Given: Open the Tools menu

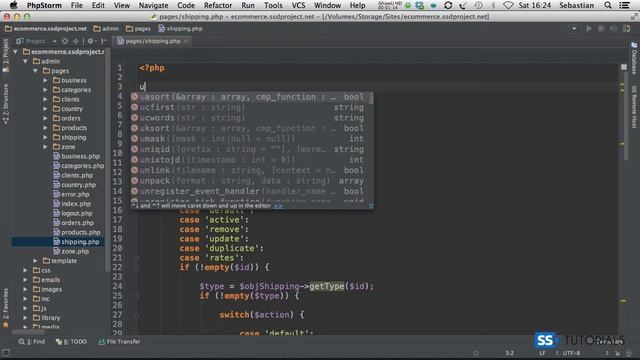Looking at the screenshot, I should [x=273, y=5].
